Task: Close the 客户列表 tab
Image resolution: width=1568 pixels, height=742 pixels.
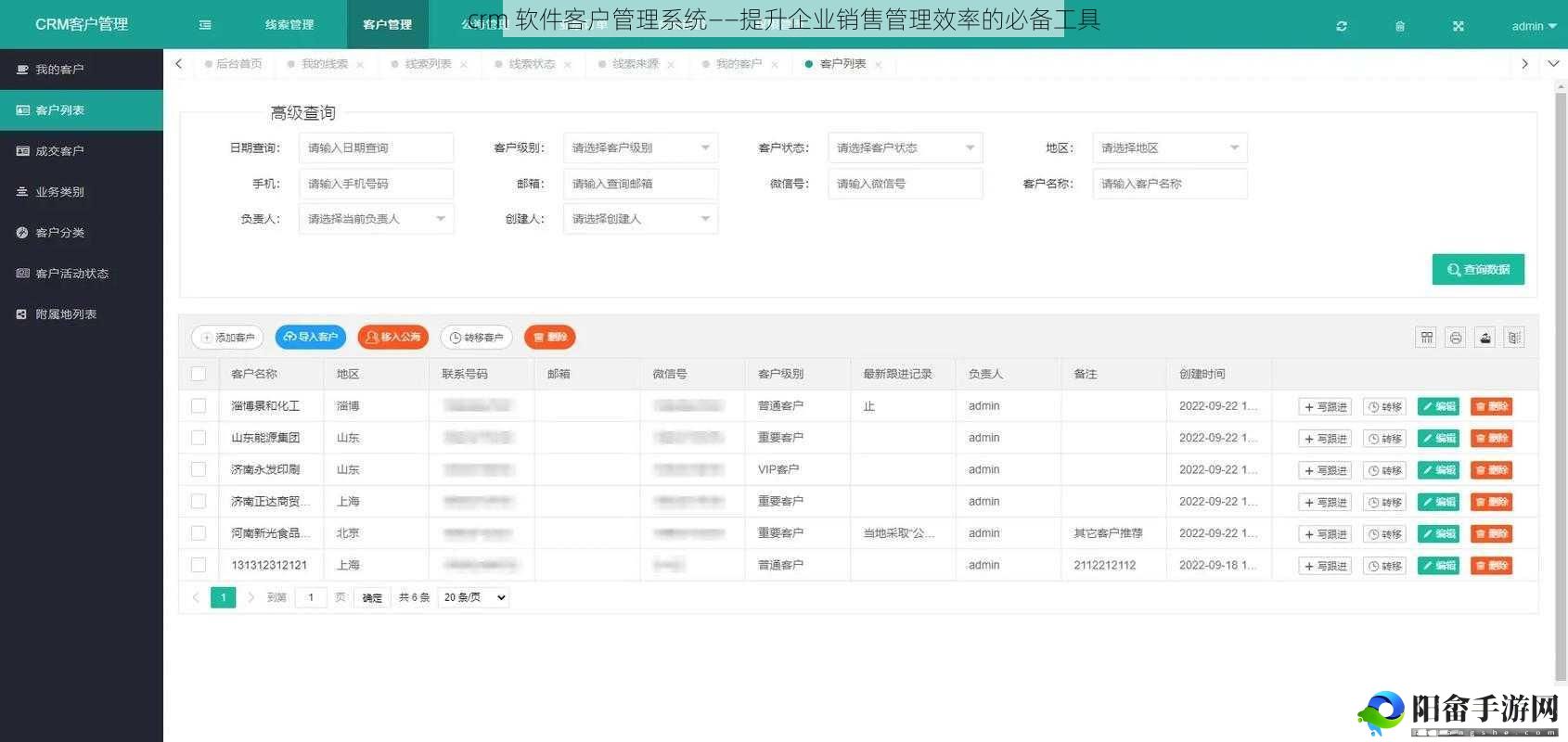Action: (x=878, y=65)
